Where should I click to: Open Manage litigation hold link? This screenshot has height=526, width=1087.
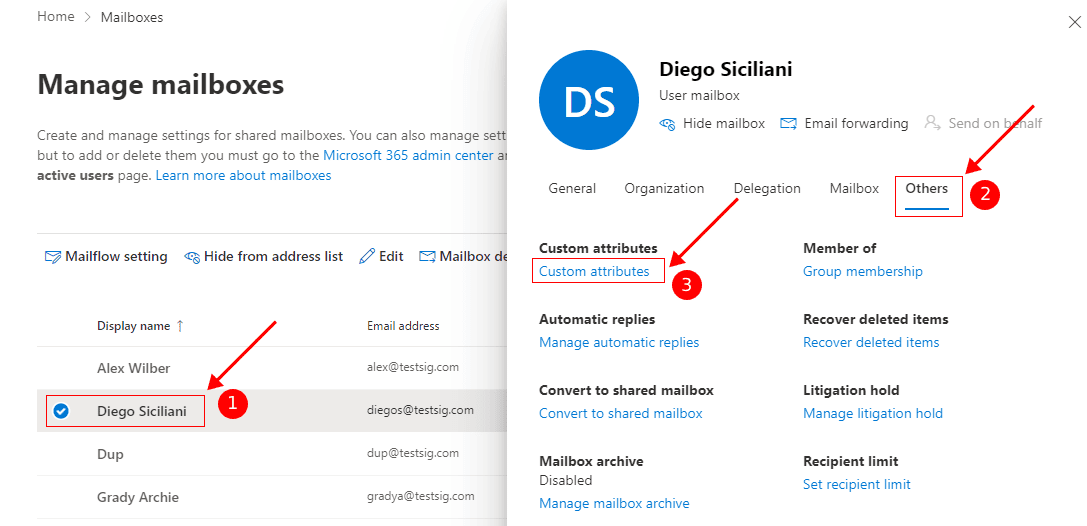coord(872,413)
